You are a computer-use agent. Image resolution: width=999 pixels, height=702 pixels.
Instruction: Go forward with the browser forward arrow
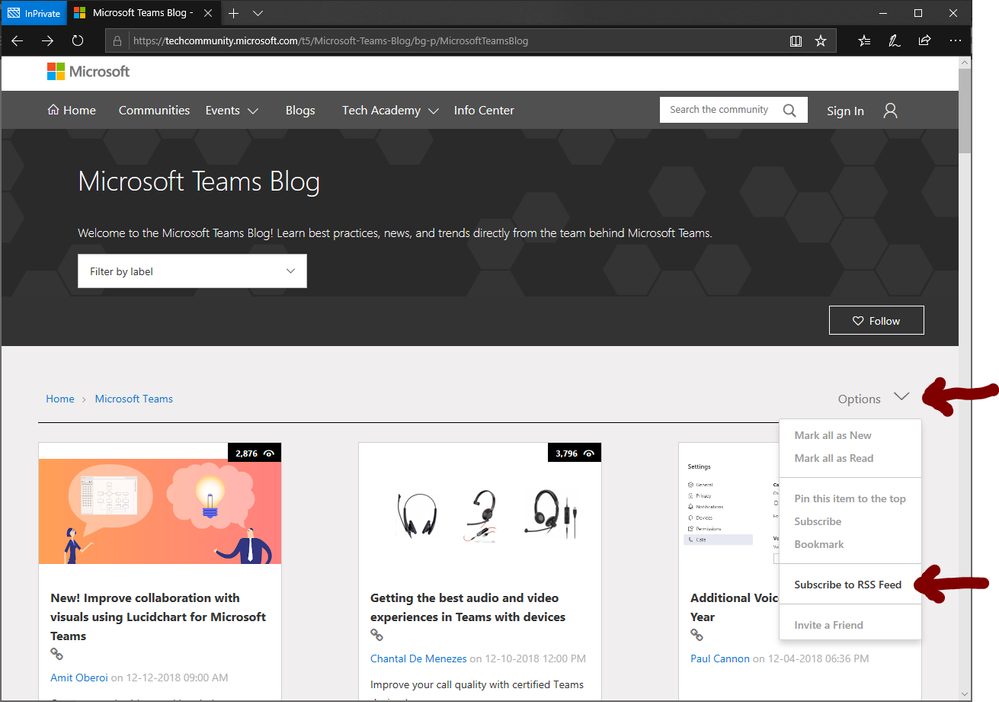point(48,41)
